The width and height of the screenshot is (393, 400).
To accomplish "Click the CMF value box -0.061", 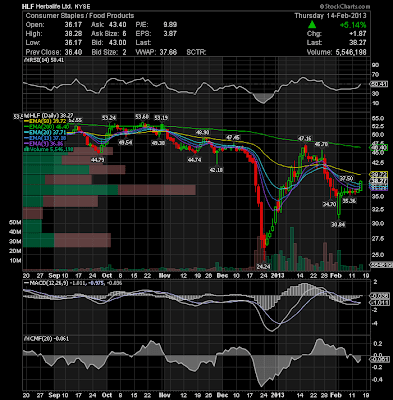I will pos(380,359).
